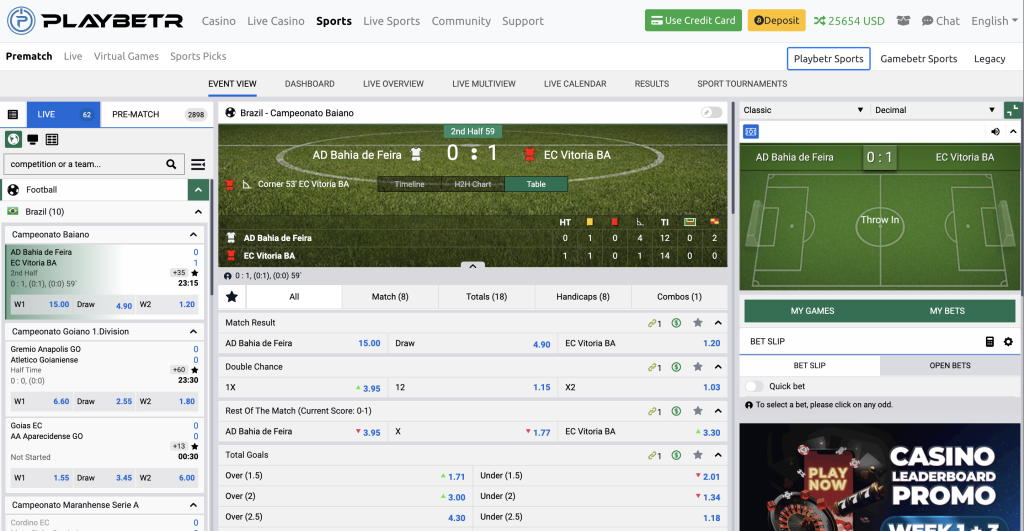Open the sidebar list view icon
The height and width of the screenshot is (531, 1024).
point(12,114)
